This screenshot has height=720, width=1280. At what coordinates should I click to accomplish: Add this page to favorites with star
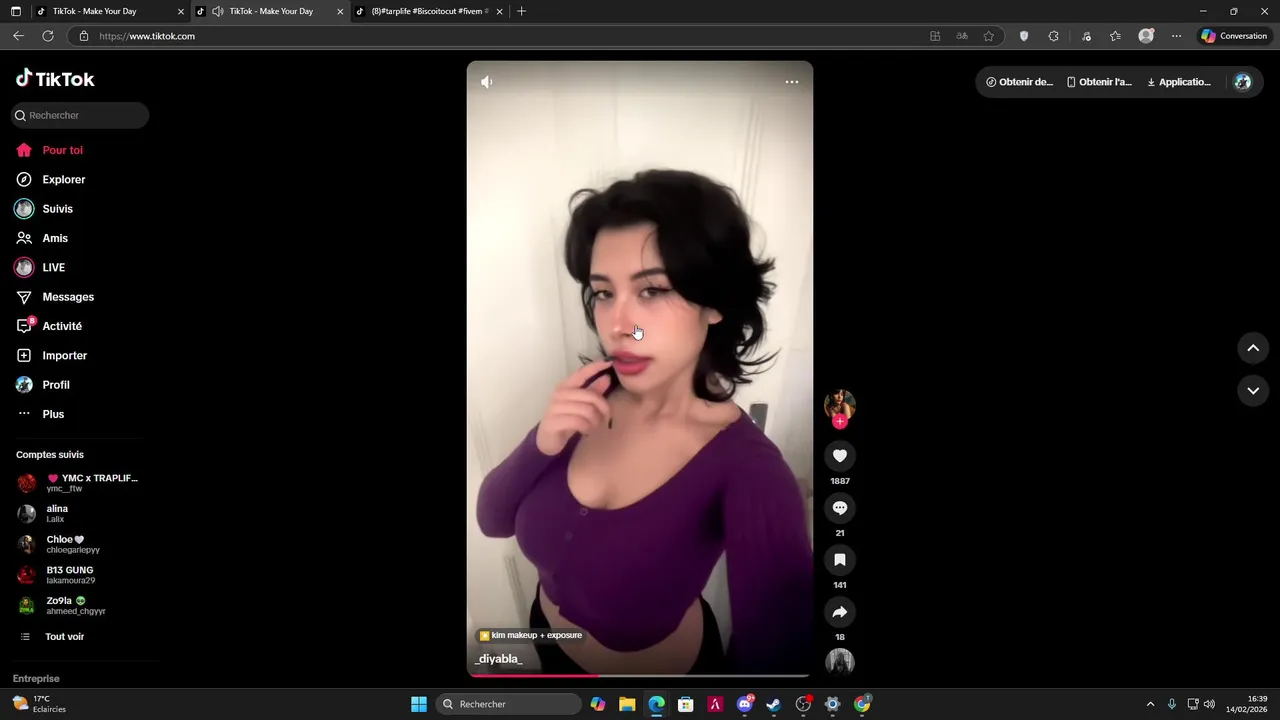(x=988, y=36)
